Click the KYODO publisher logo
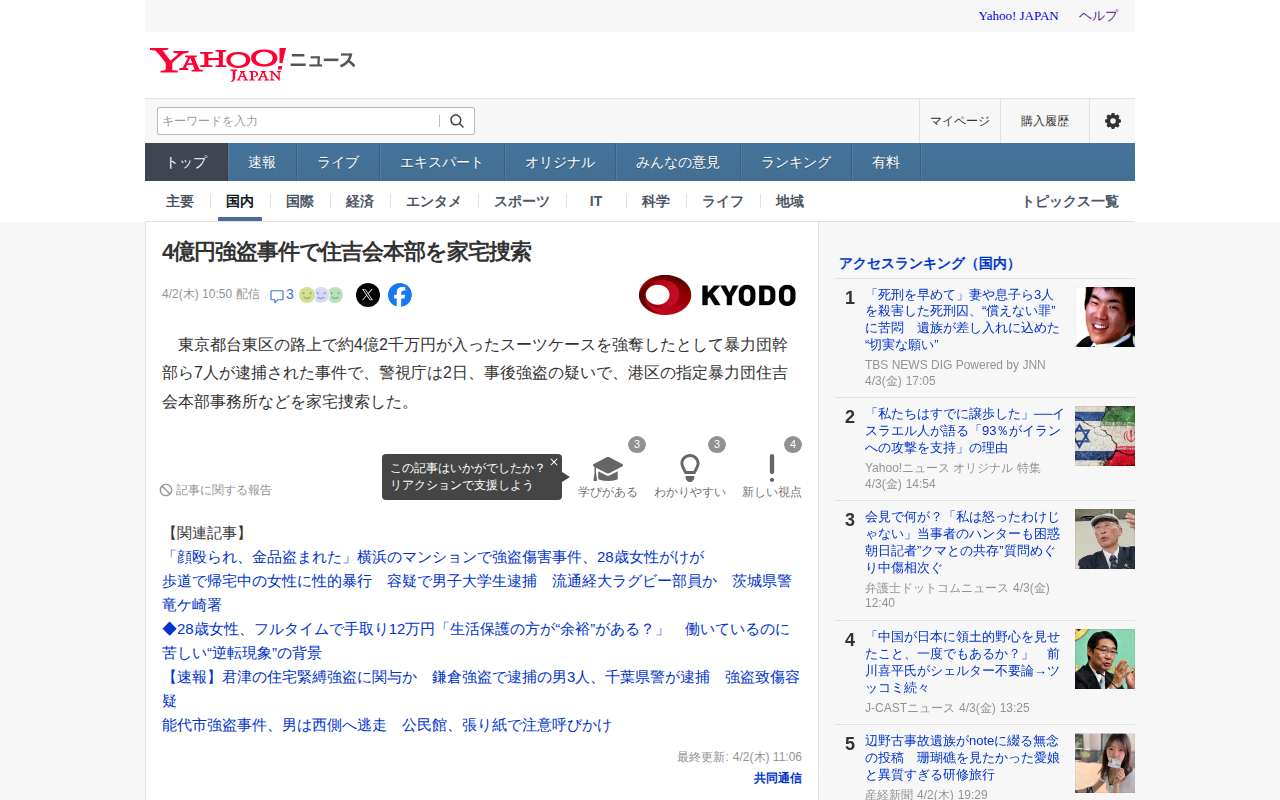 pos(717,295)
